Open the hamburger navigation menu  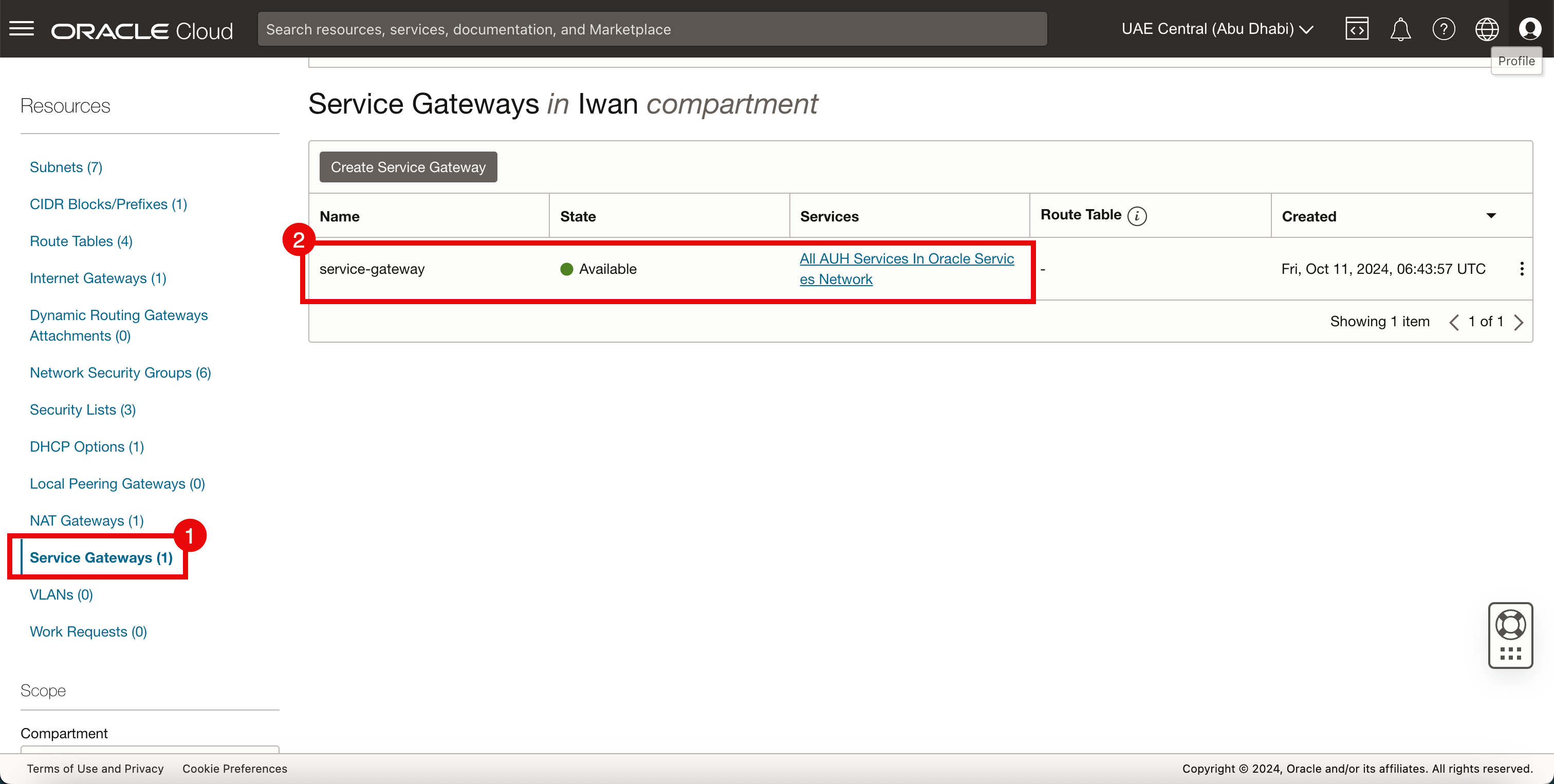pos(22,28)
